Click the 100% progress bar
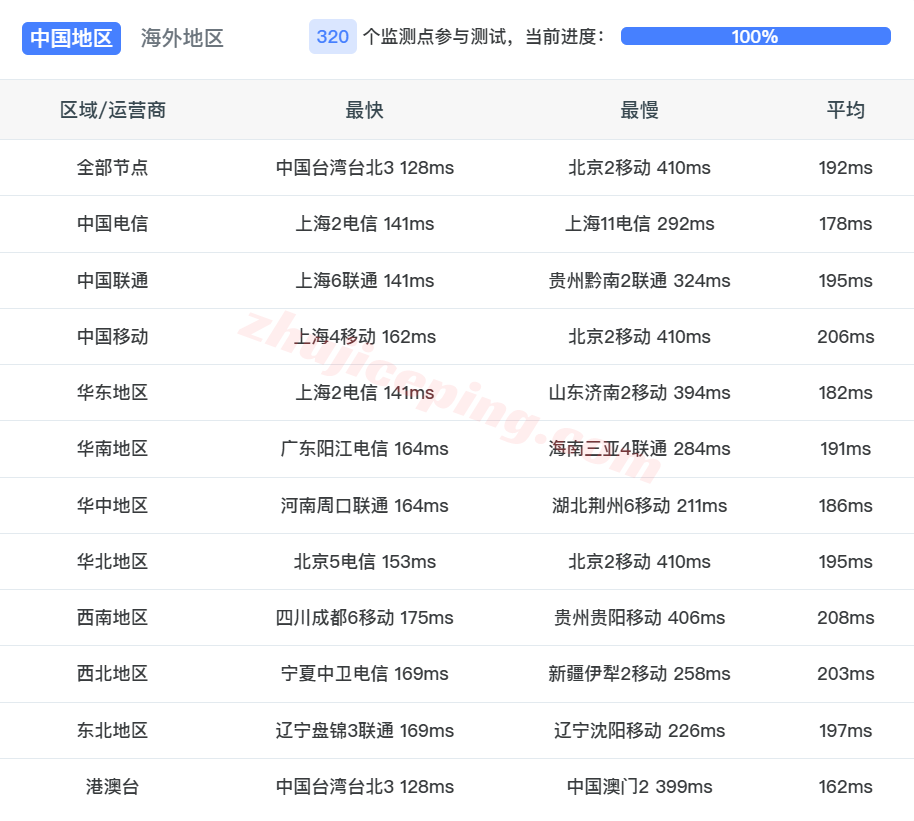914x821 pixels. [x=755, y=36]
